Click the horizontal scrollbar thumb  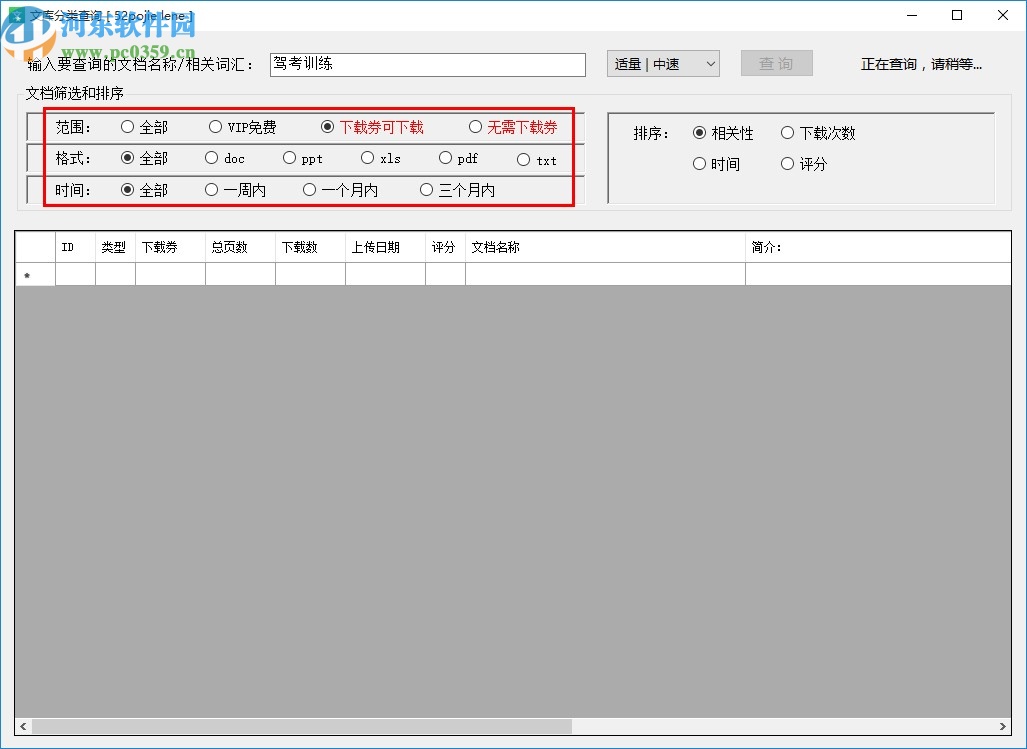pos(302,726)
